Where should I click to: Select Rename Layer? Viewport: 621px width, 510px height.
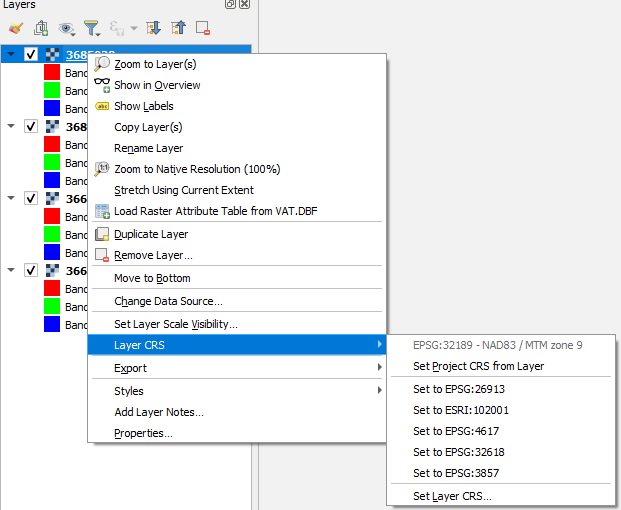coord(237,148)
